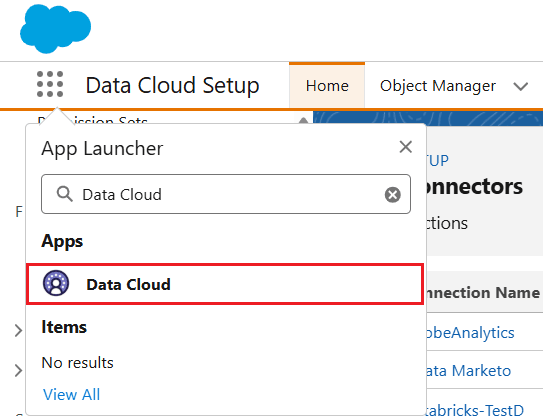Image resolution: width=543 pixels, height=416 pixels.
Task: Expand the upper sidebar tree chevron
Action: point(18,330)
